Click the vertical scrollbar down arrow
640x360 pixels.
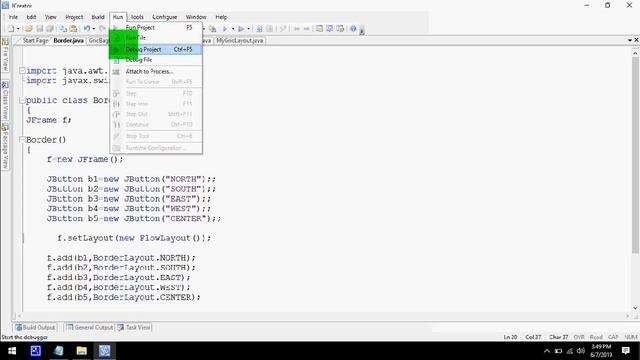pos(635,308)
